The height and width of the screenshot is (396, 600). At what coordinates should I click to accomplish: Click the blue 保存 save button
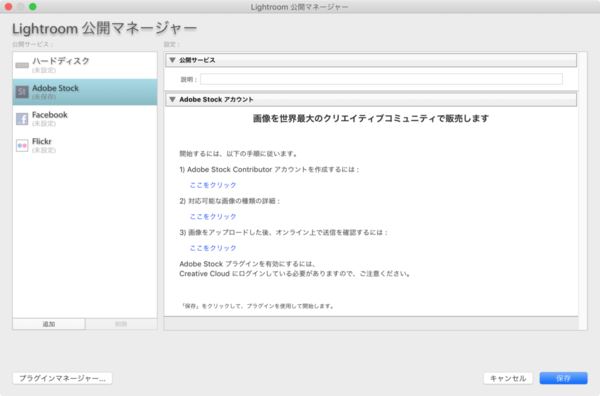click(563, 378)
